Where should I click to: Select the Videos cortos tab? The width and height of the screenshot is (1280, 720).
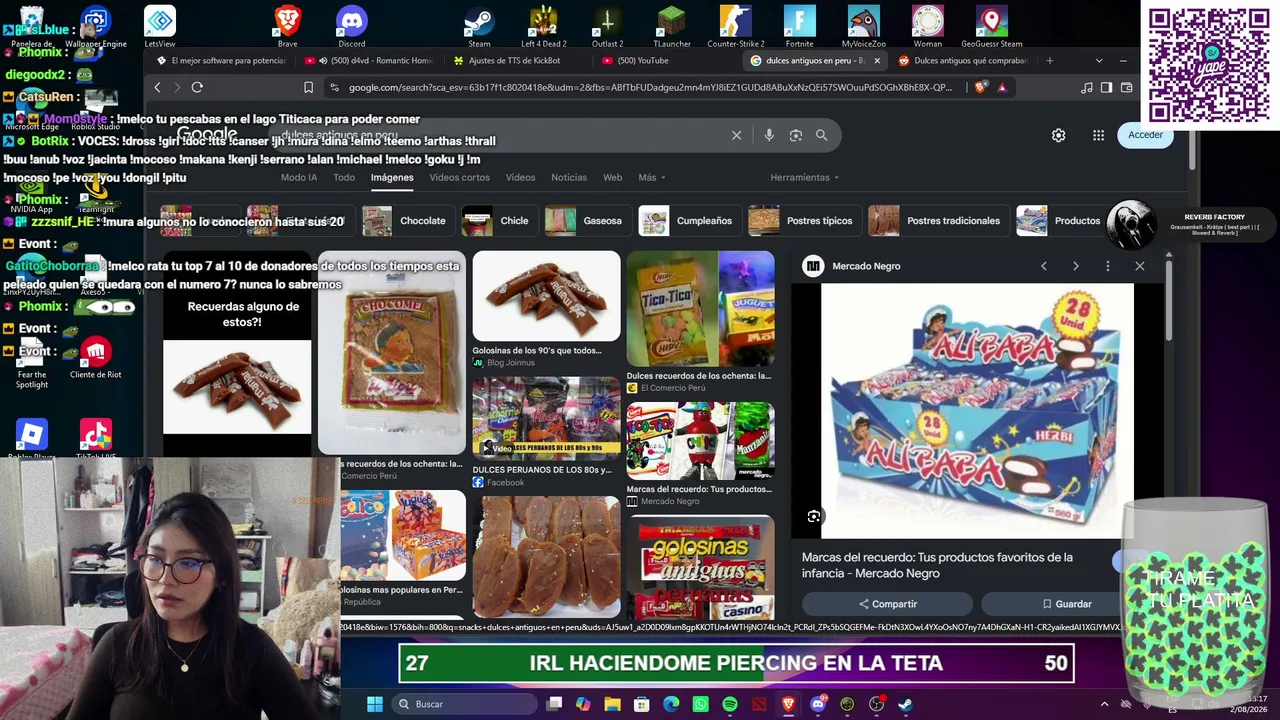pos(459,177)
